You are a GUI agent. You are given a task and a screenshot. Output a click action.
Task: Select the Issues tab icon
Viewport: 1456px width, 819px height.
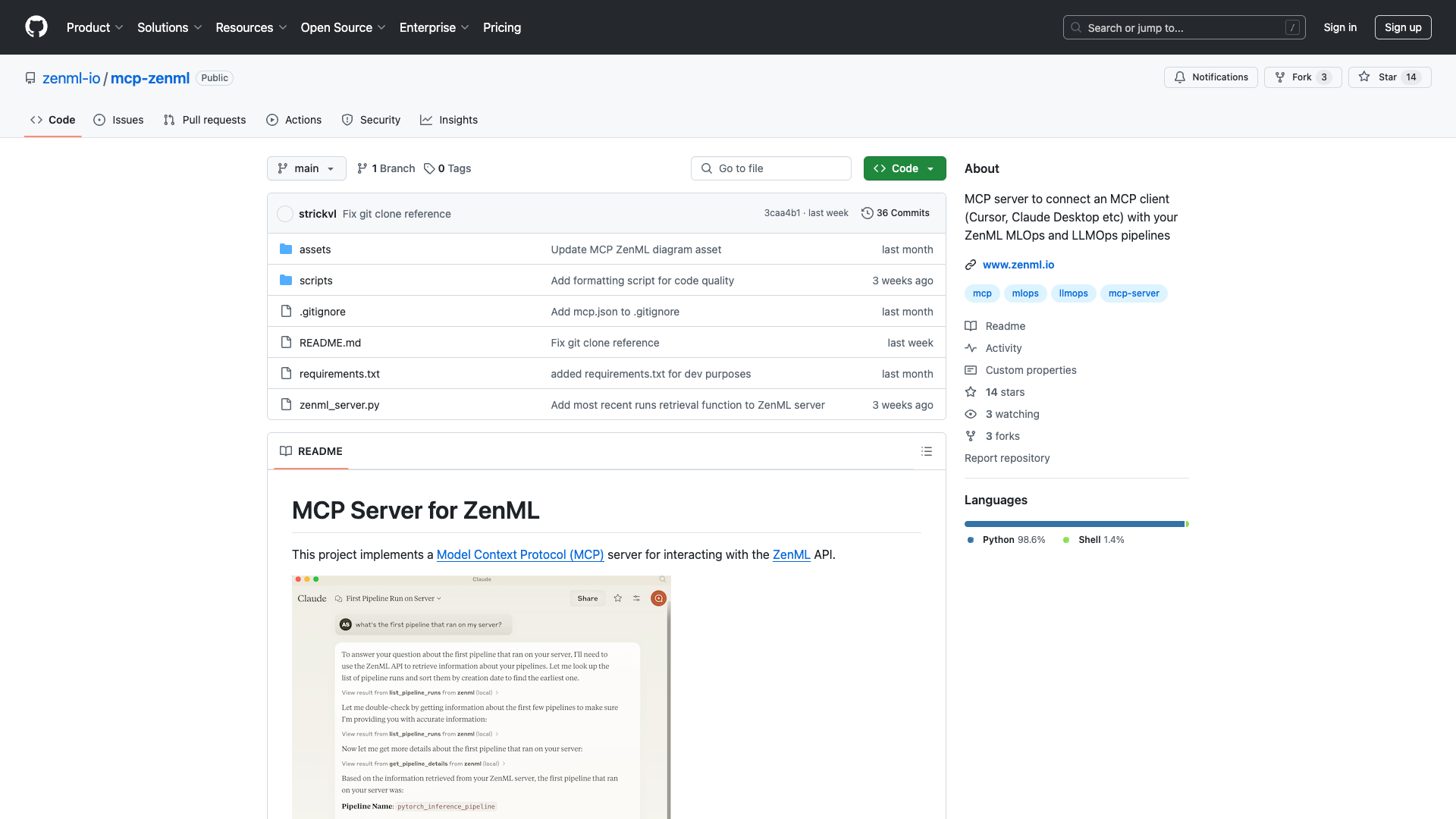click(99, 120)
